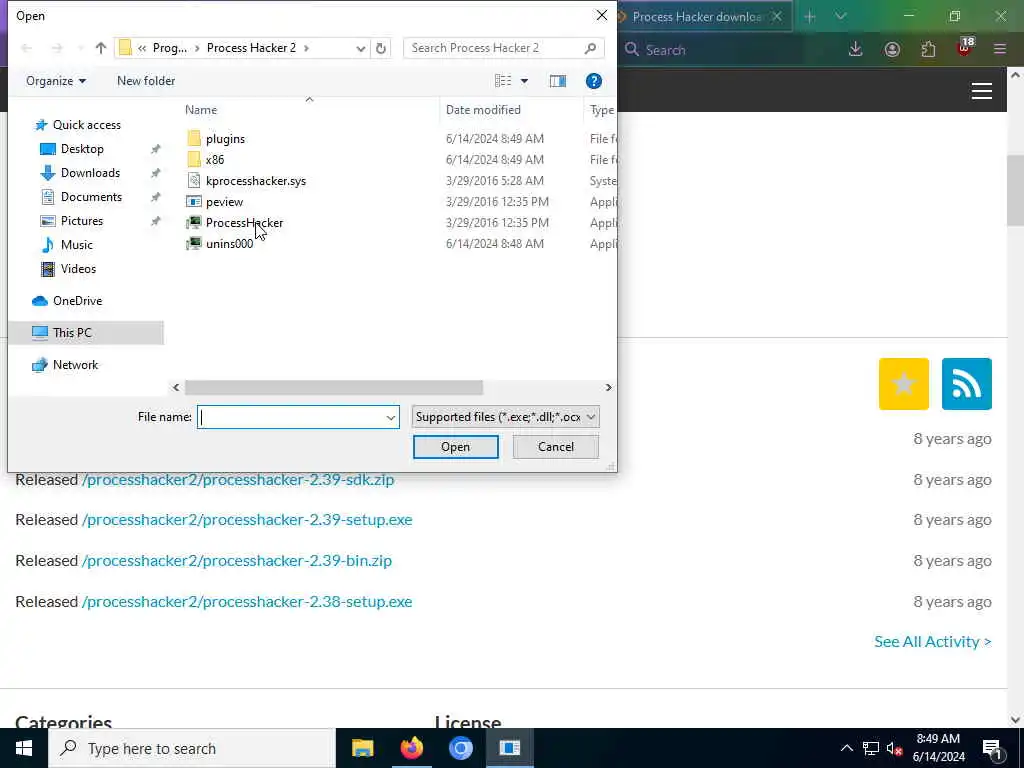Viewport: 1024px width, 768px height.
Task: Click the search magnifier in Search Process Hacker 2
Action: (x=590, y=48)
